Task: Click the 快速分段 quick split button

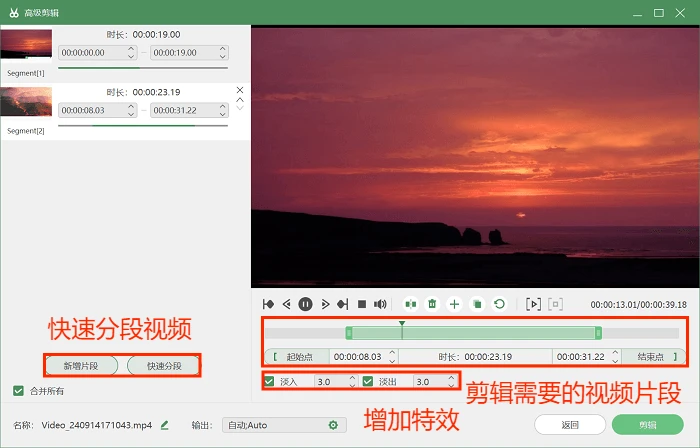Action: pyautogui.click(x=164, y=366)
